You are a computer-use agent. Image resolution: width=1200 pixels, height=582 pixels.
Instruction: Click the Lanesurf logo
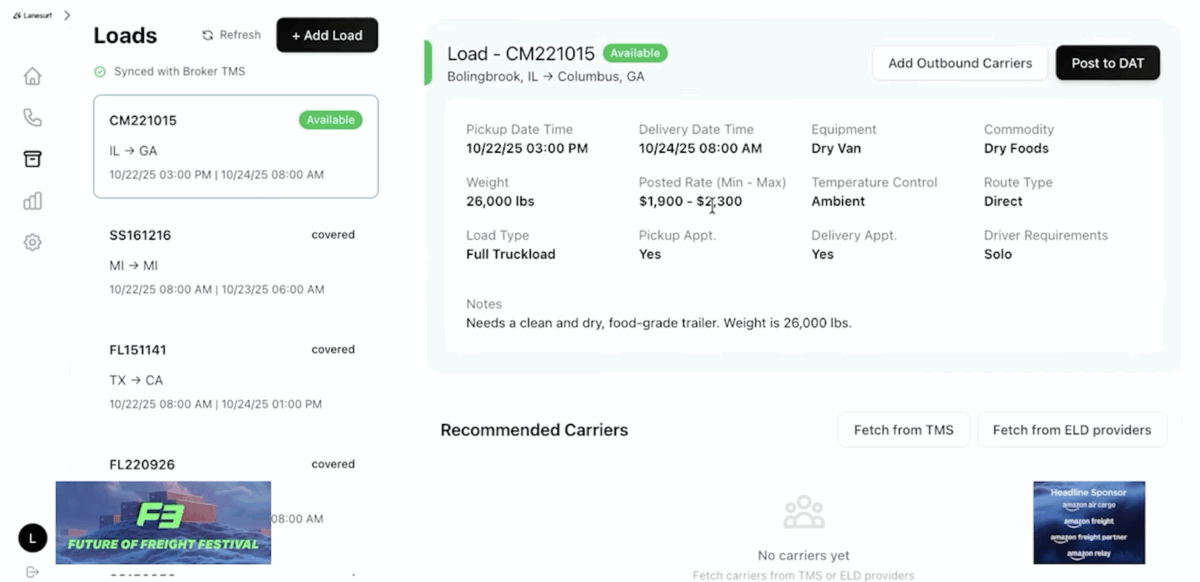(x=32, y=15)
